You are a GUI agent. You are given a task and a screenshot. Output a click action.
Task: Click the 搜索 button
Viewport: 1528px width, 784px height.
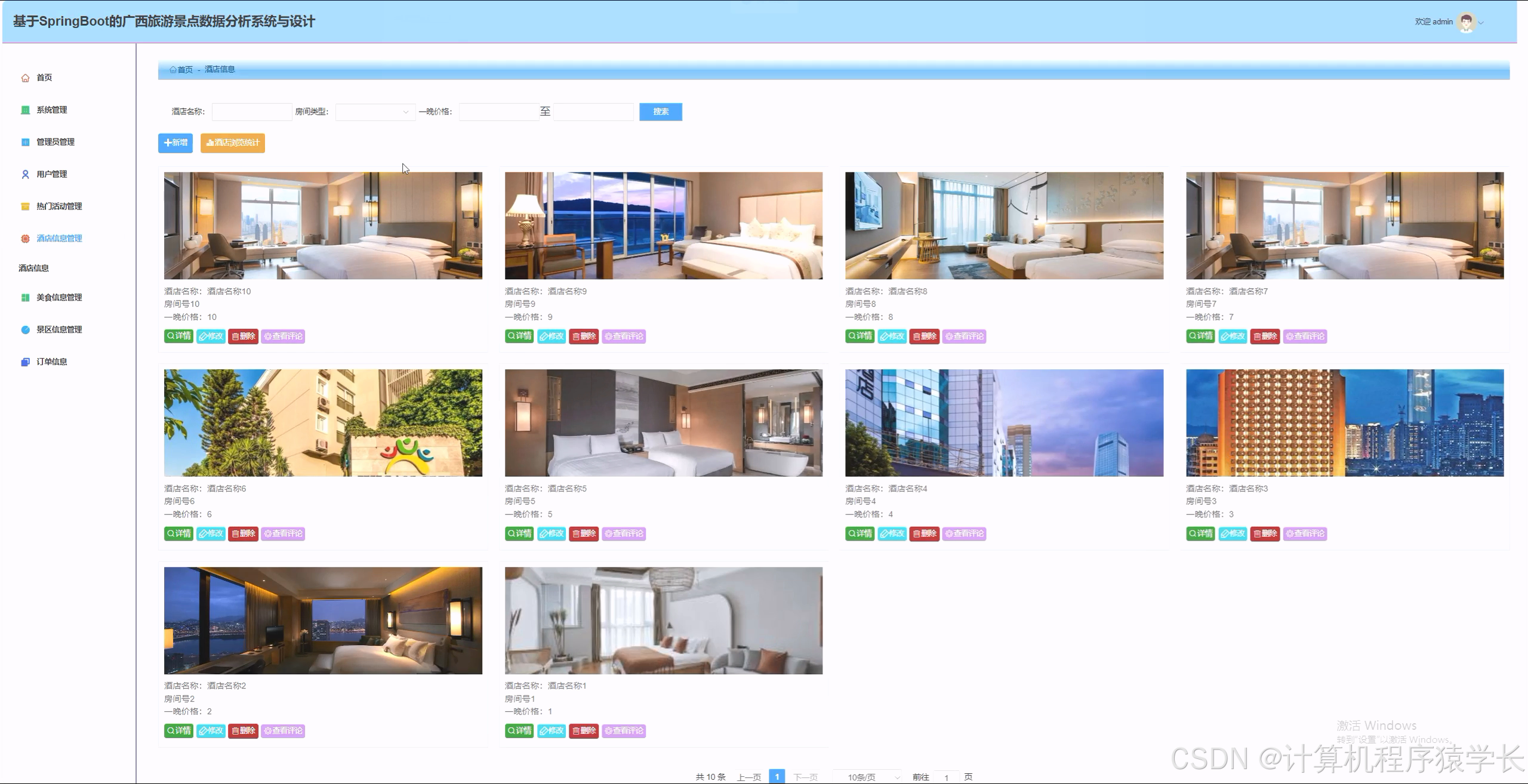click(x=660, y=112)
